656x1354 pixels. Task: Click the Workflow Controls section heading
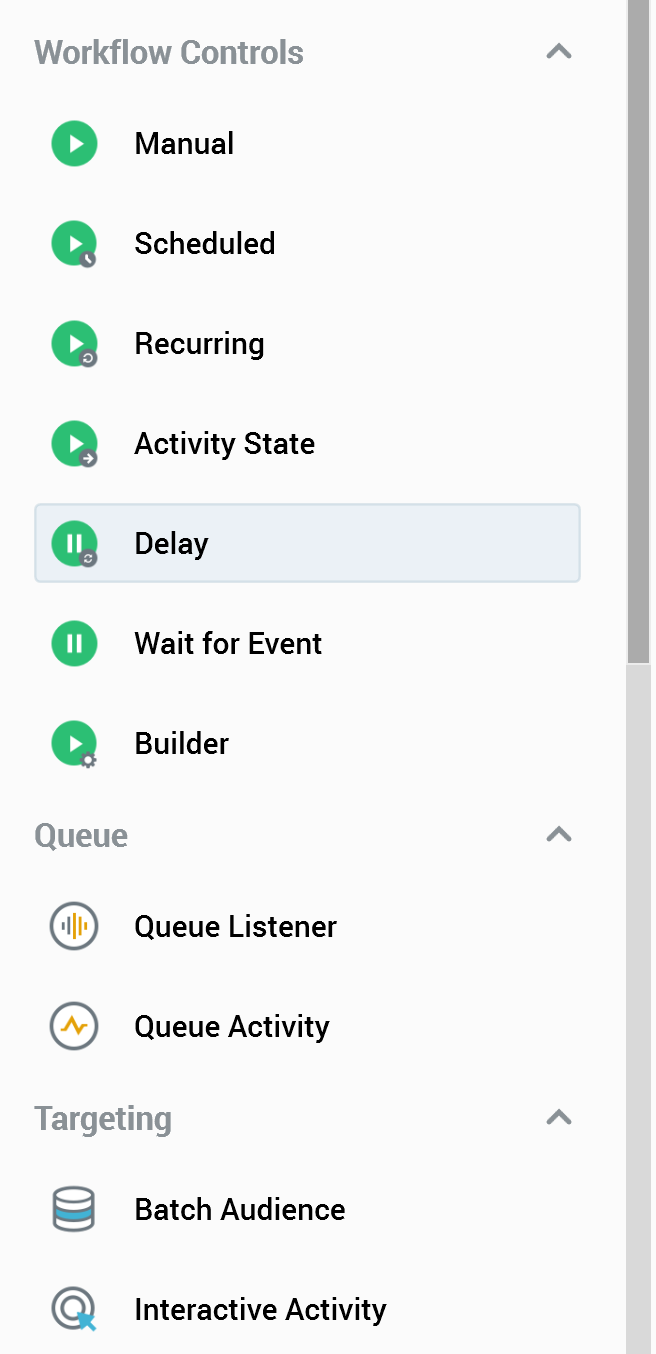169,52
